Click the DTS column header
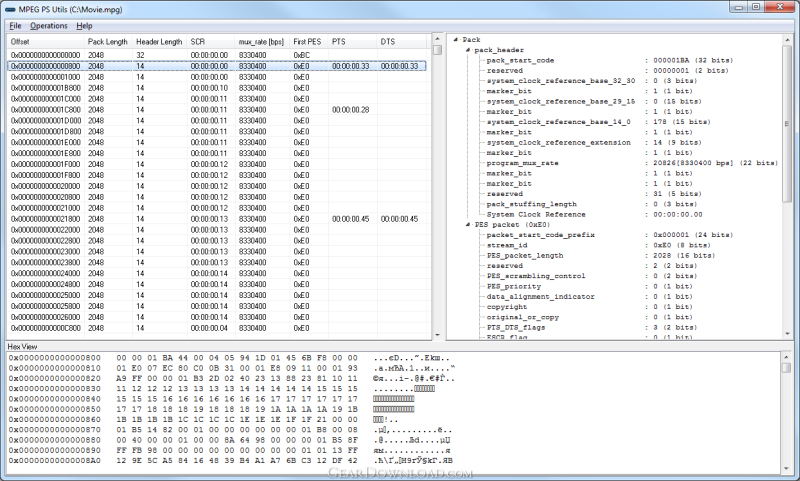800x481 pixels. pyautogui.click(x=402, y=42)
